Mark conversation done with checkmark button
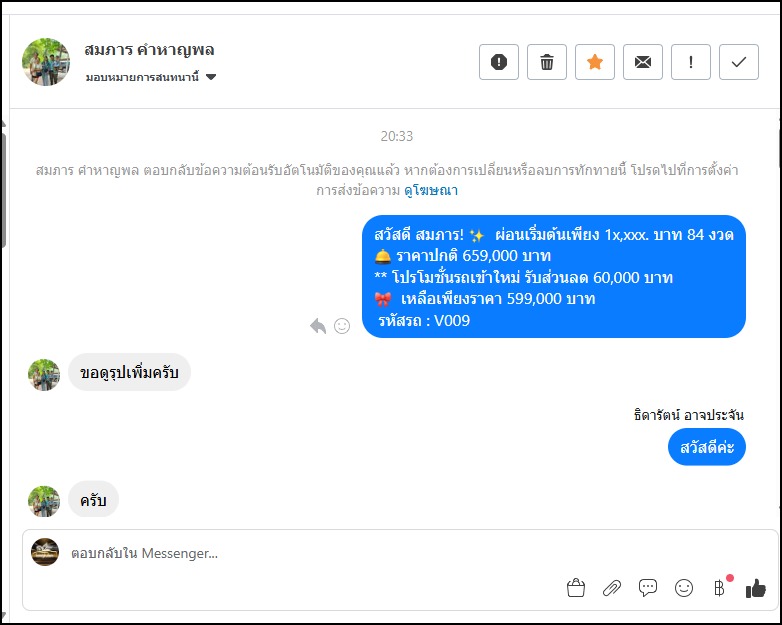 point(739,62)
